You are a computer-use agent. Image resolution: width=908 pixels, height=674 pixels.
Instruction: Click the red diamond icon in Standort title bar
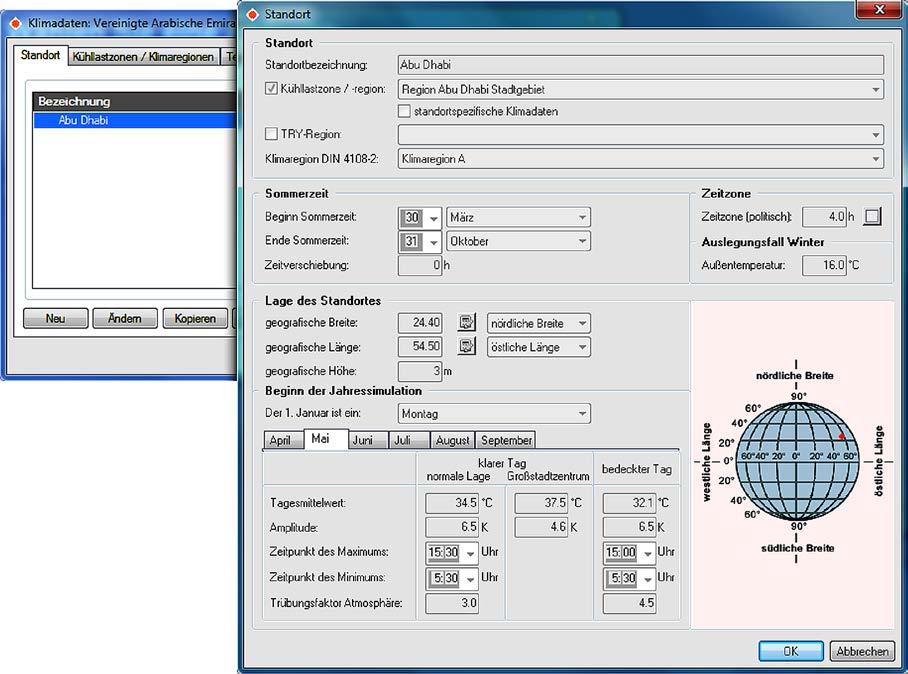(252, 14)
